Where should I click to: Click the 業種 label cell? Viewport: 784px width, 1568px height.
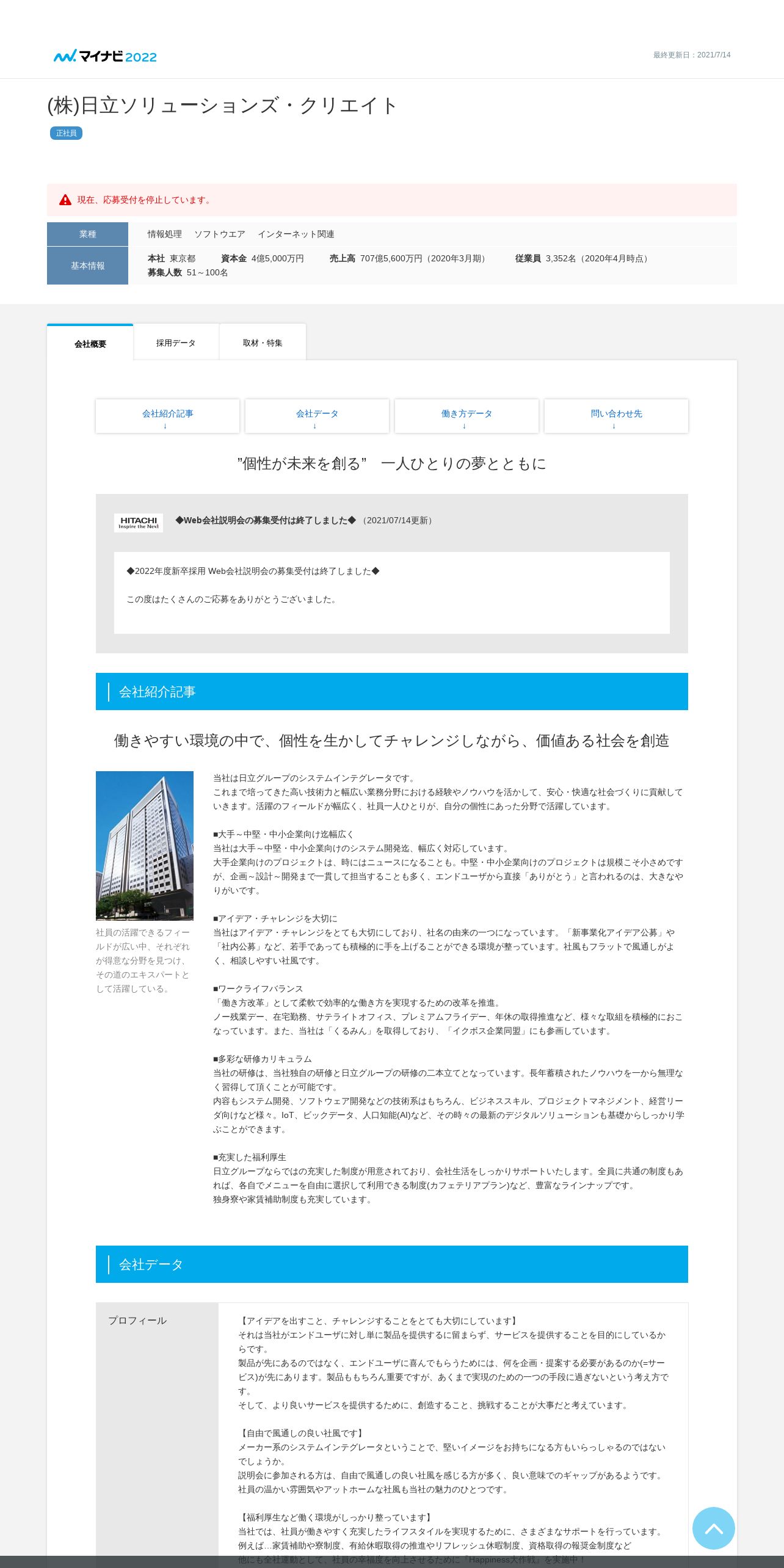coord(87,234)
